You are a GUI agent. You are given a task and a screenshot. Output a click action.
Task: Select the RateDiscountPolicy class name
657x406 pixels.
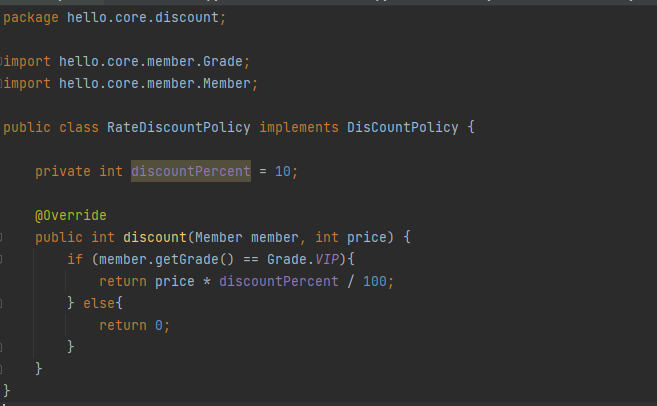point(178,127)
